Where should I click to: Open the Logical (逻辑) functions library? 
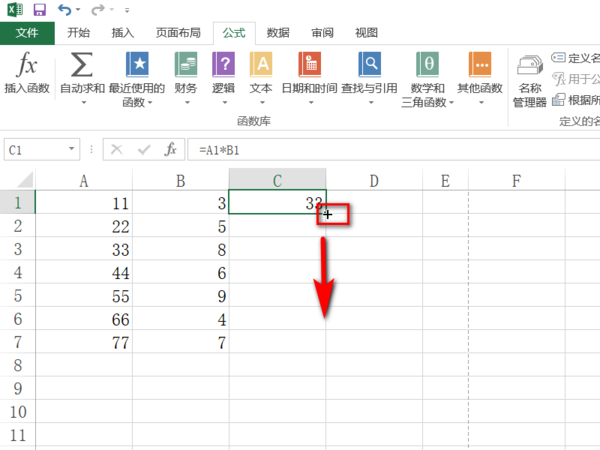[x=223, y=78]
